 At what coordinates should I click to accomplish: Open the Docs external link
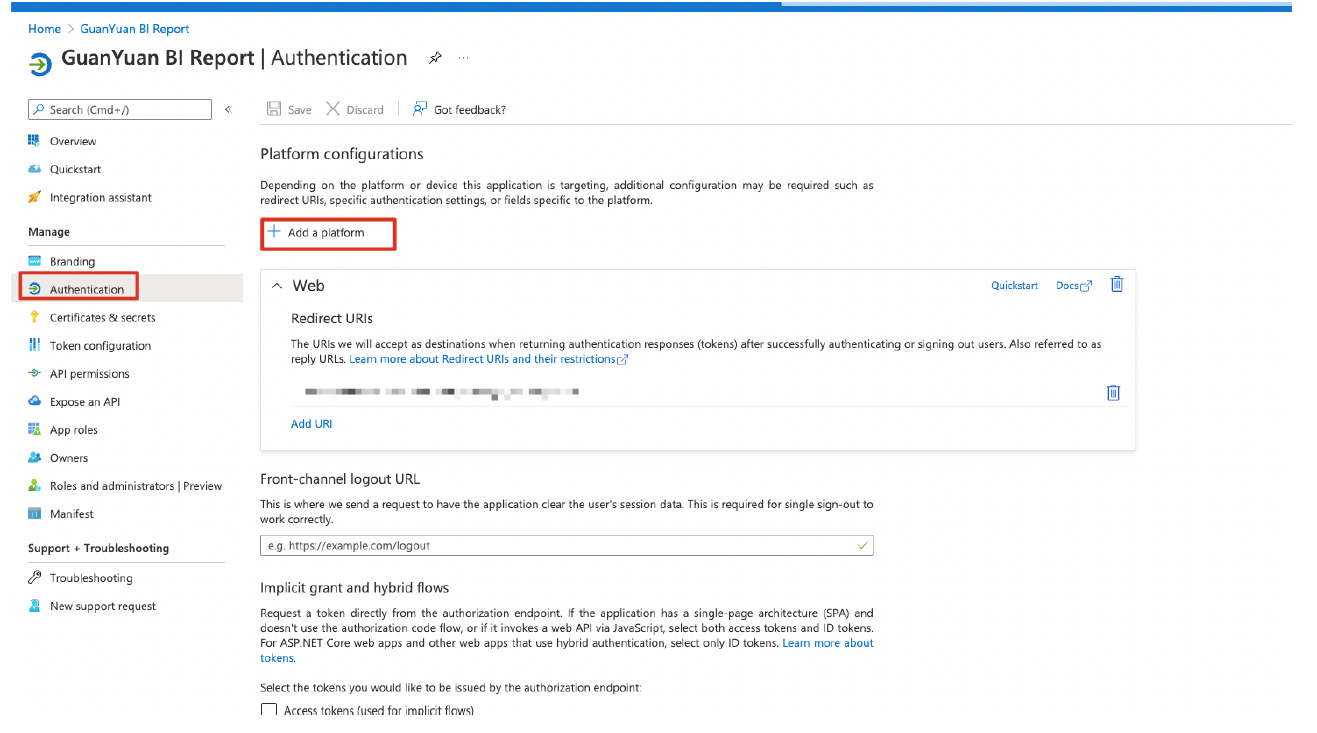pos(1074,285)
